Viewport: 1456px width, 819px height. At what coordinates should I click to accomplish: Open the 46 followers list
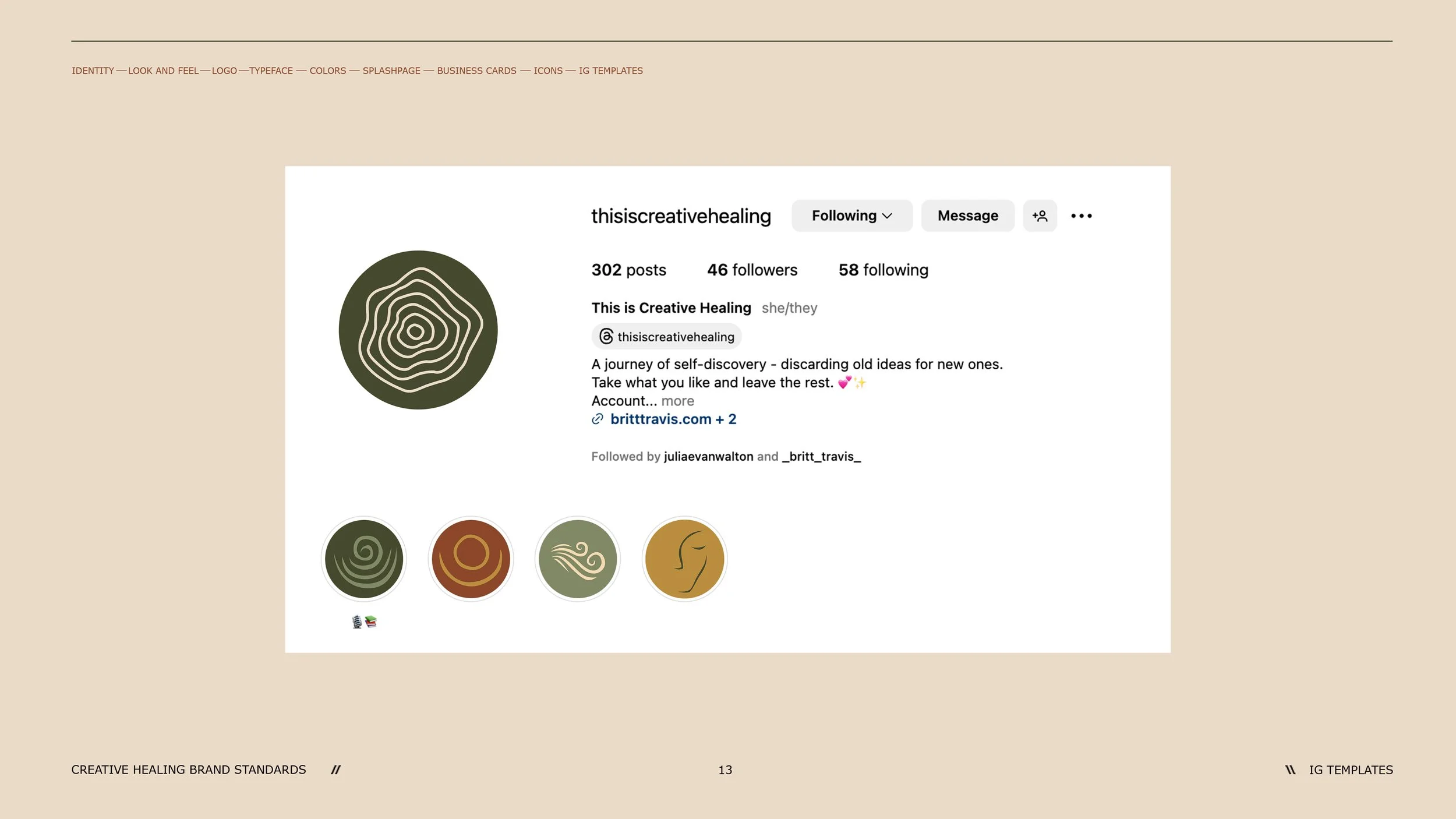(752, 270)
